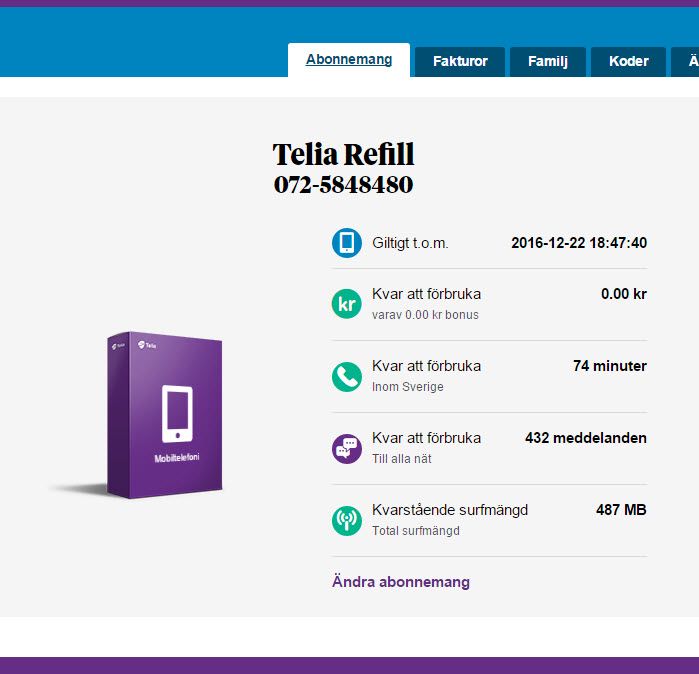Click the date 2016-12-22 18:47:40
The image size is (699, 674).
(579, 242)
